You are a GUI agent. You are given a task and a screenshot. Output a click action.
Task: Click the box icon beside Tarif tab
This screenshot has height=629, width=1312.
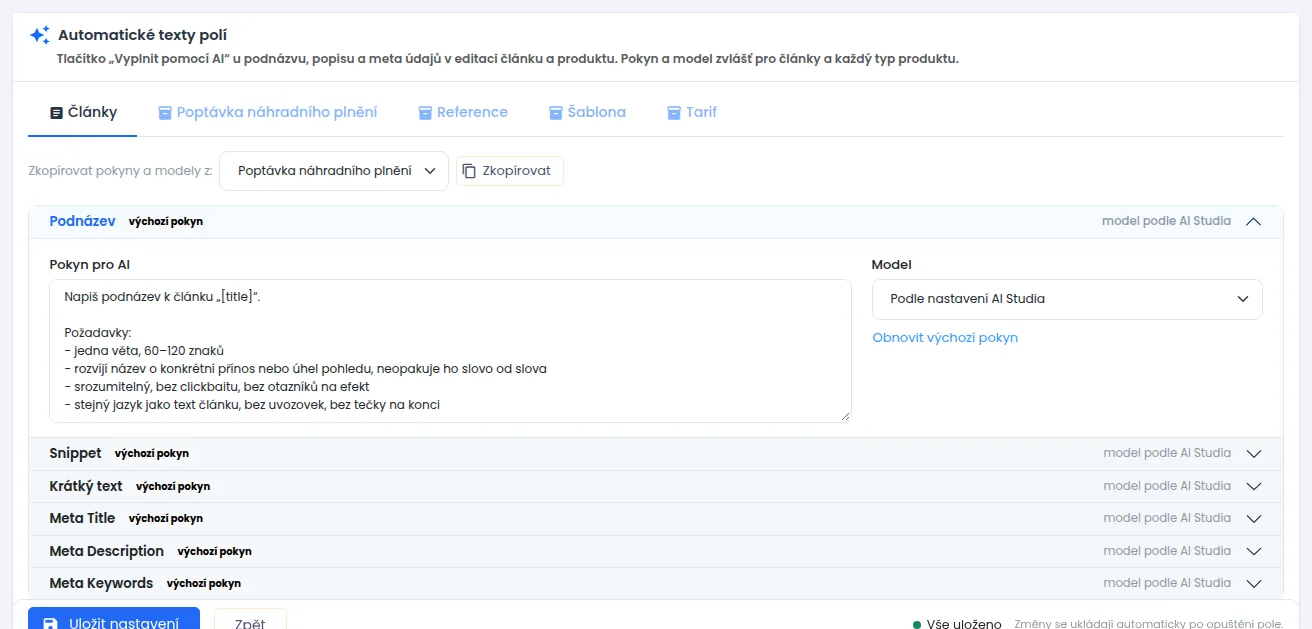click(674, 112)
